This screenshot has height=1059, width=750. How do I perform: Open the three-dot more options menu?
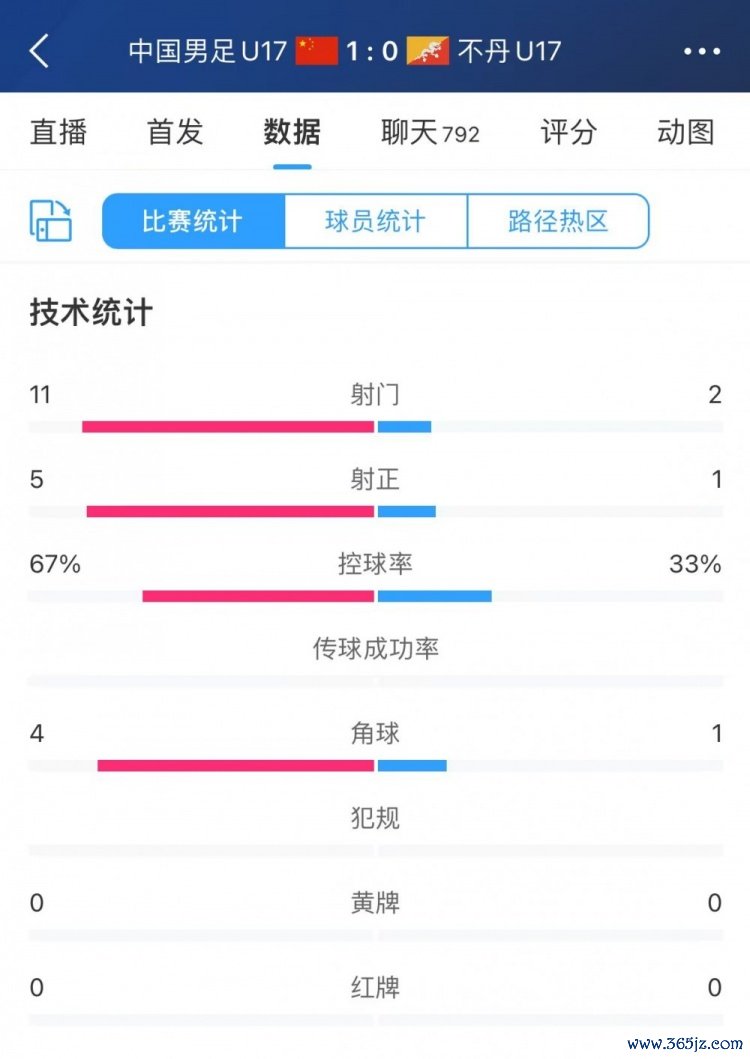(702, 51)
